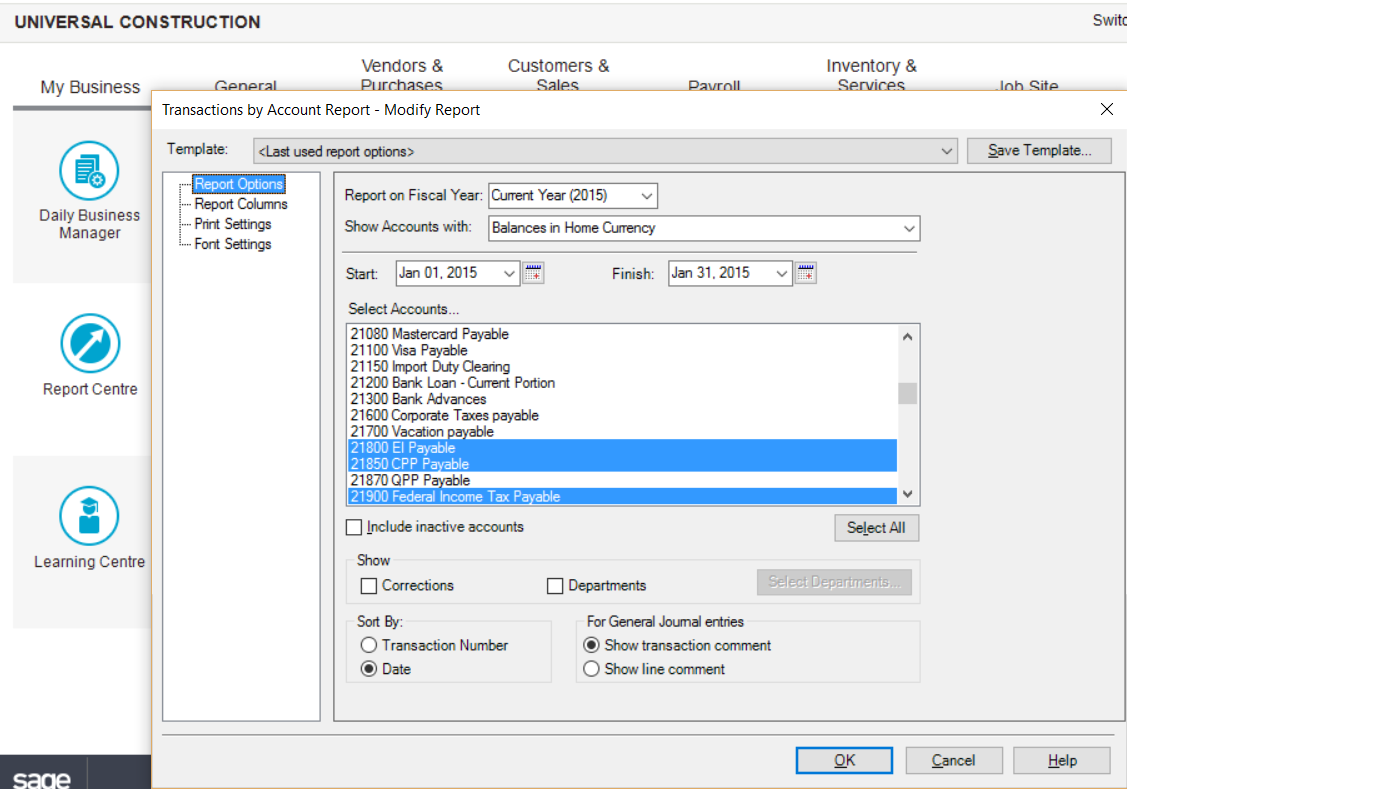Select Show line comment
This screenshot has height=789, width=1395.
pyautogui.click(x=591, y=669)
